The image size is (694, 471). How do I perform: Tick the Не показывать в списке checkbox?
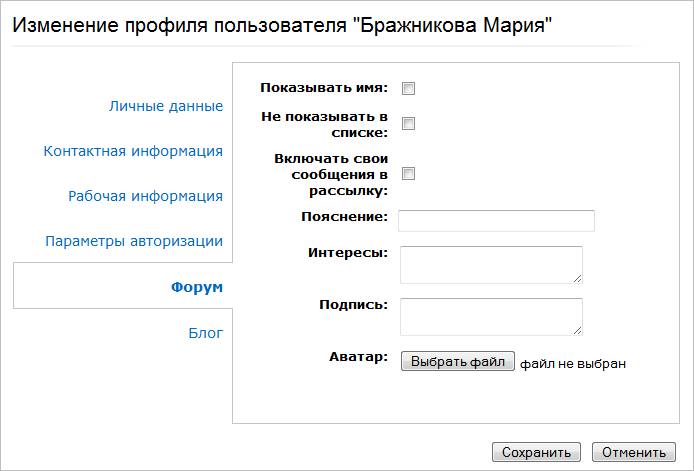coord(408,124)
